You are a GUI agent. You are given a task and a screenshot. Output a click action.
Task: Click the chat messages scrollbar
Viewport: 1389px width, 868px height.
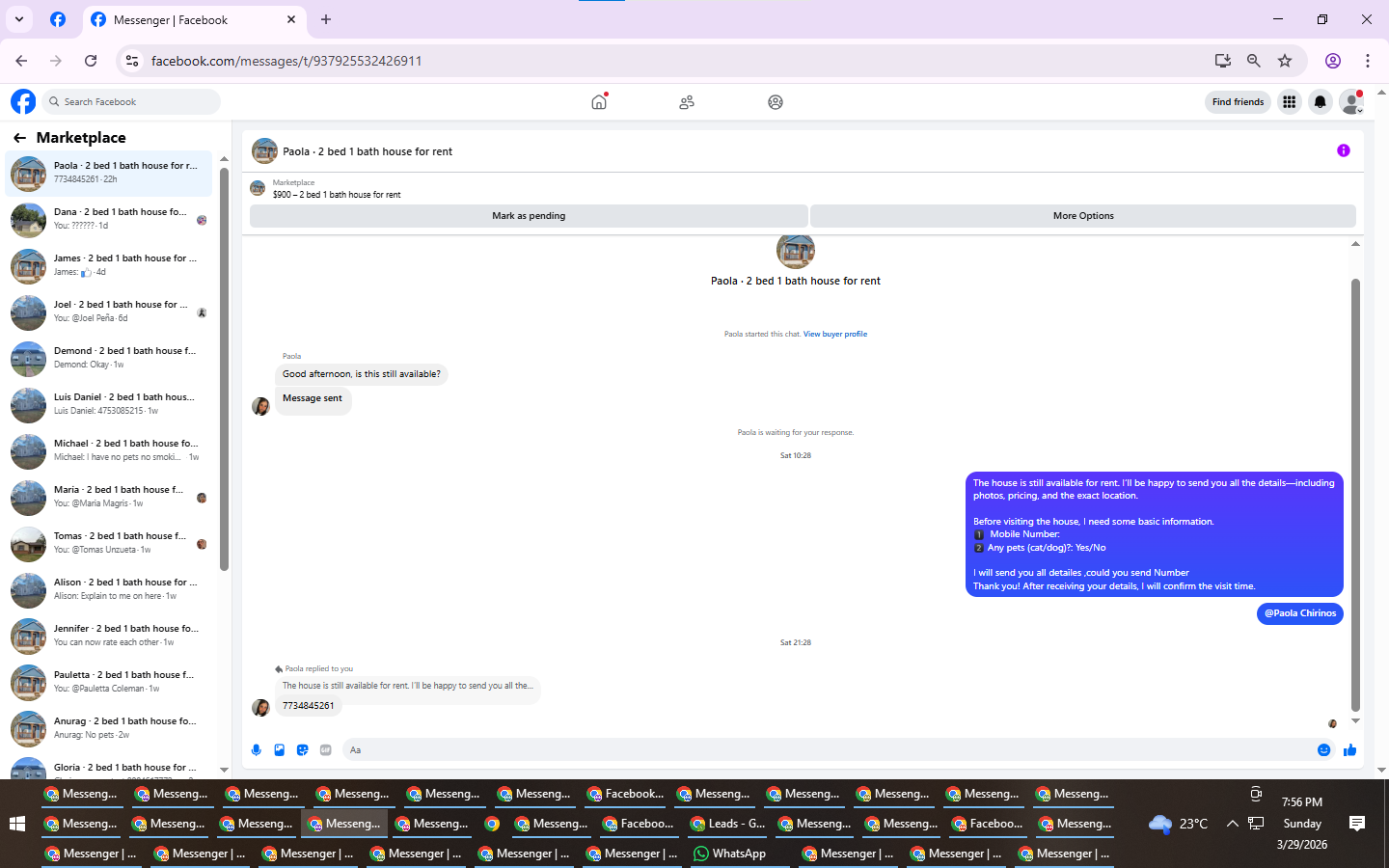coord(1355,494)
